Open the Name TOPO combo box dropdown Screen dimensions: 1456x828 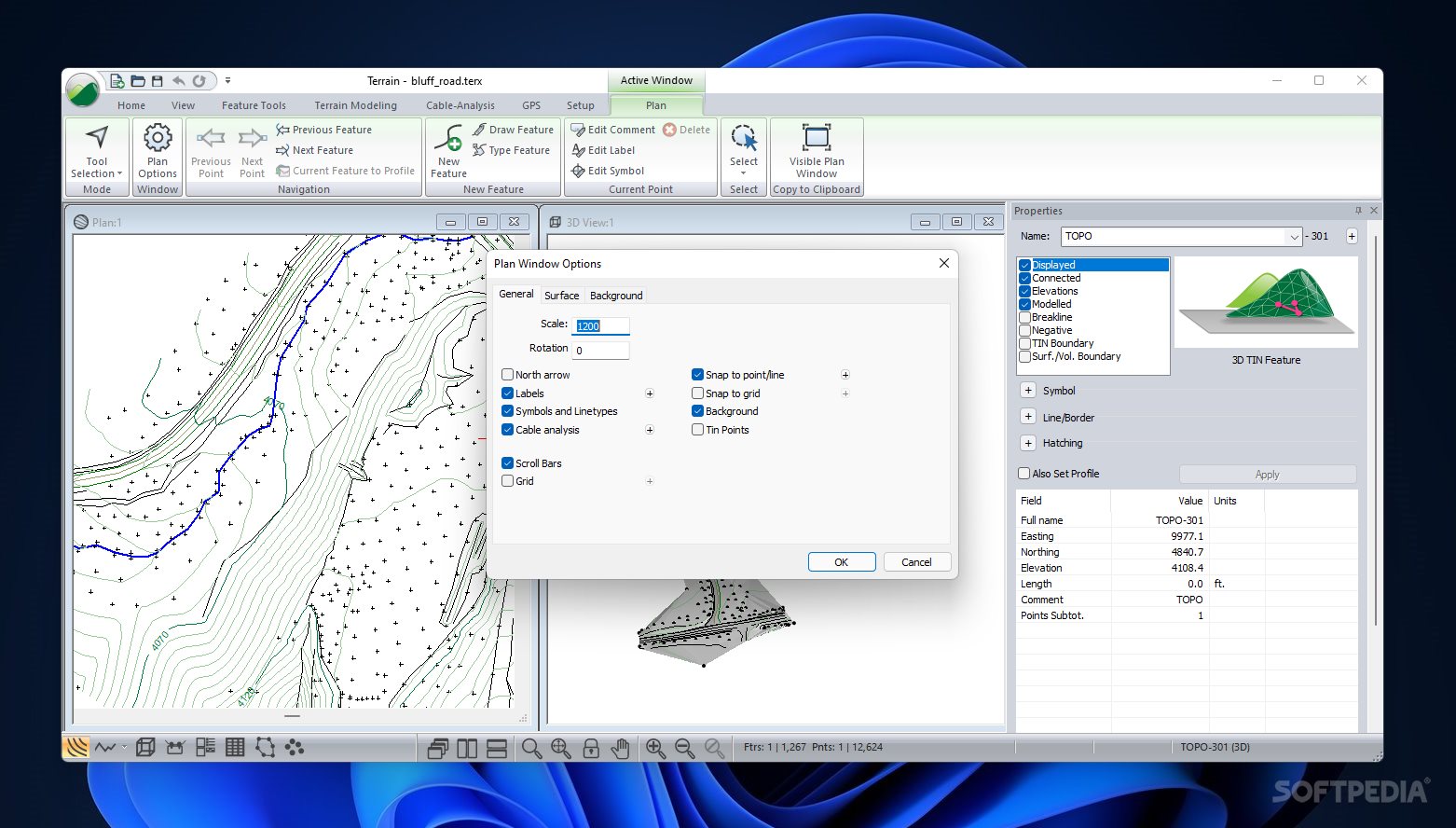pyautogui.click(x=1294, y=237)
